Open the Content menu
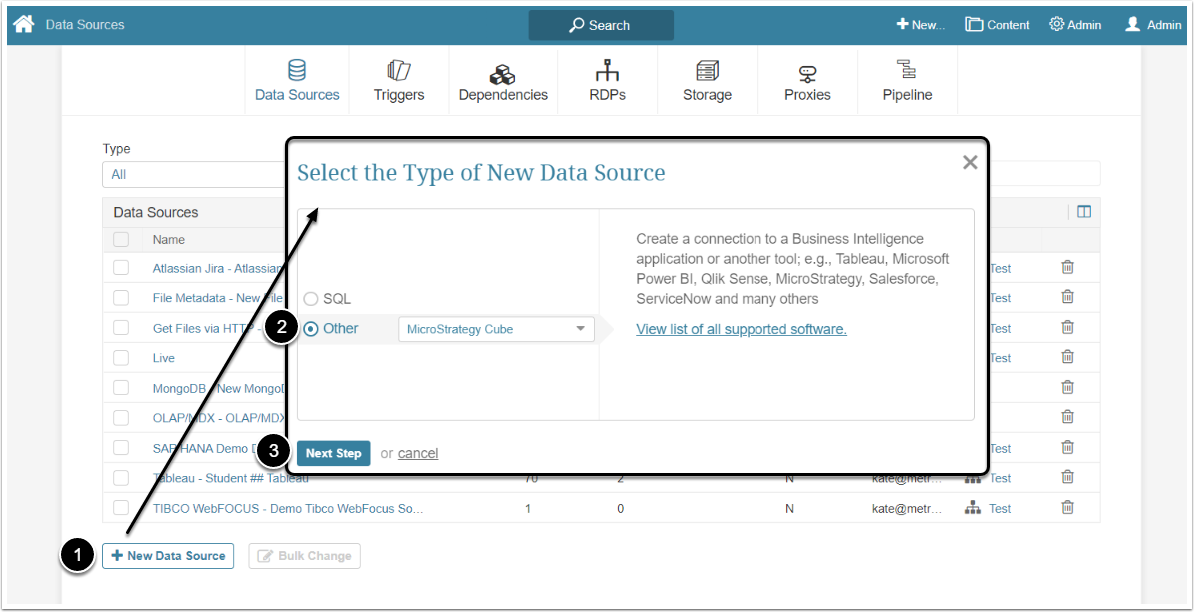The width and height of the screenshot is (1194, 612). coord(997,25)
